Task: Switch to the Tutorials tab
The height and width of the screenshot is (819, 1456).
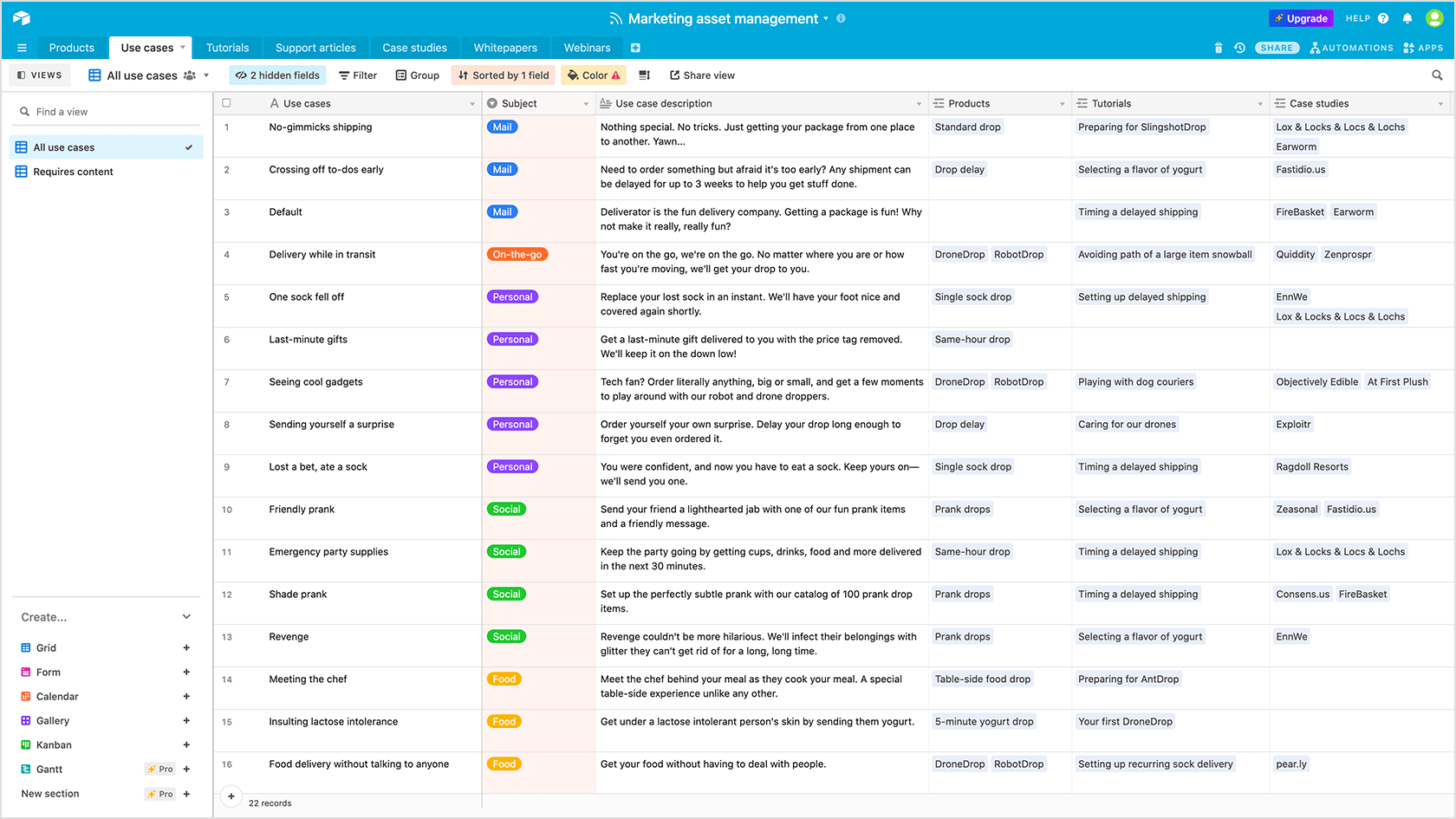Action: [x=228, y=48]
